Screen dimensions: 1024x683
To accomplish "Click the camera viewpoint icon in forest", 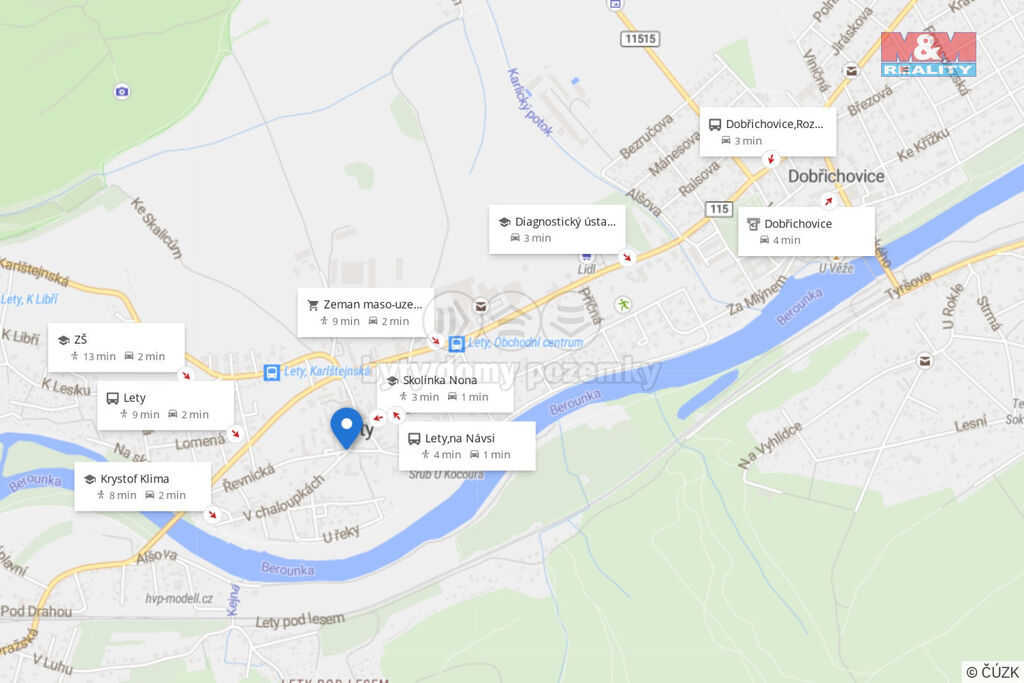I will (x=121, y=91).
